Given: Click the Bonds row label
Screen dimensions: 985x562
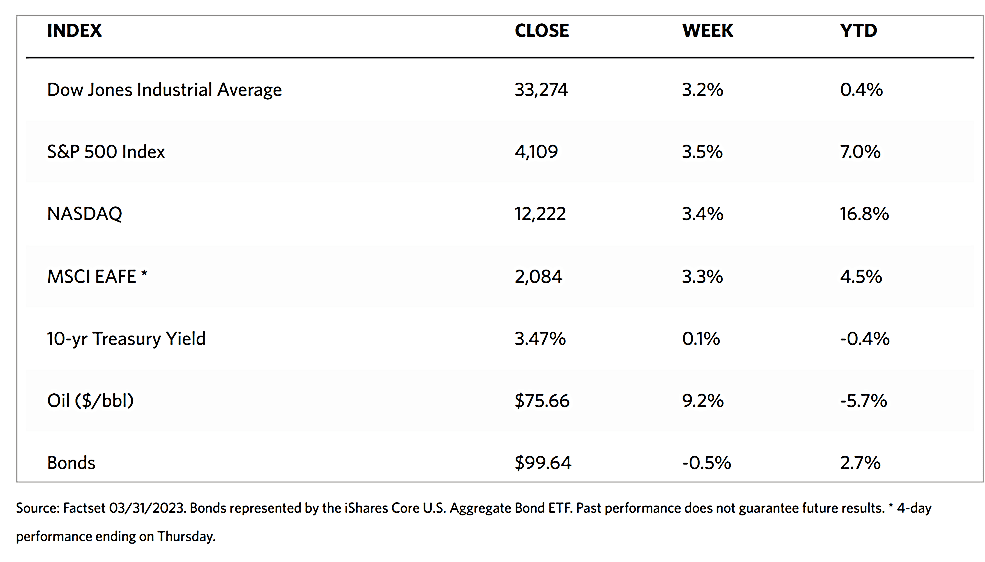Looking at the screenshot, I should [71, 463].
